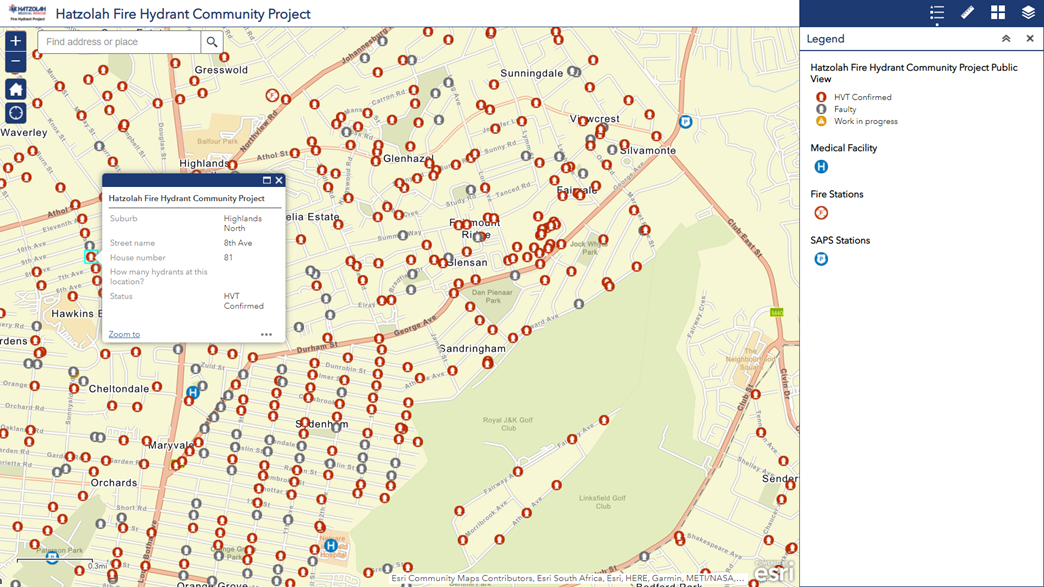Click the Sandringham map label
Viewport: 1044px width, 587px height.
coord(473,348)
